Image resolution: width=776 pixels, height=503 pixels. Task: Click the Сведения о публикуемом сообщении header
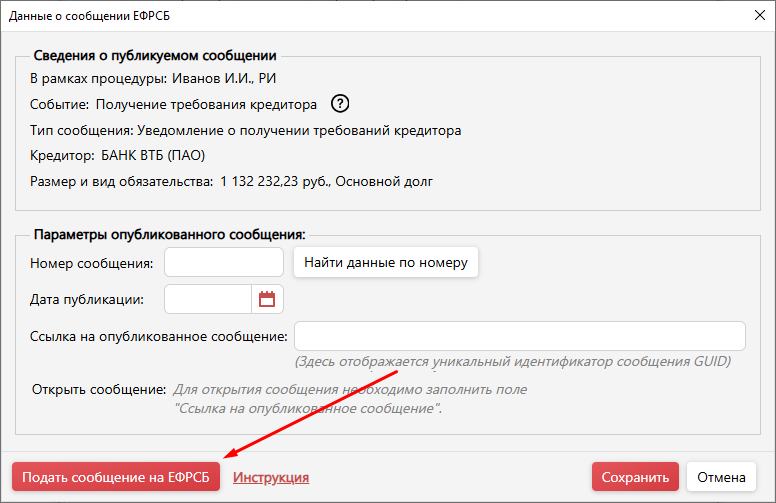click(x=155, y=56)
